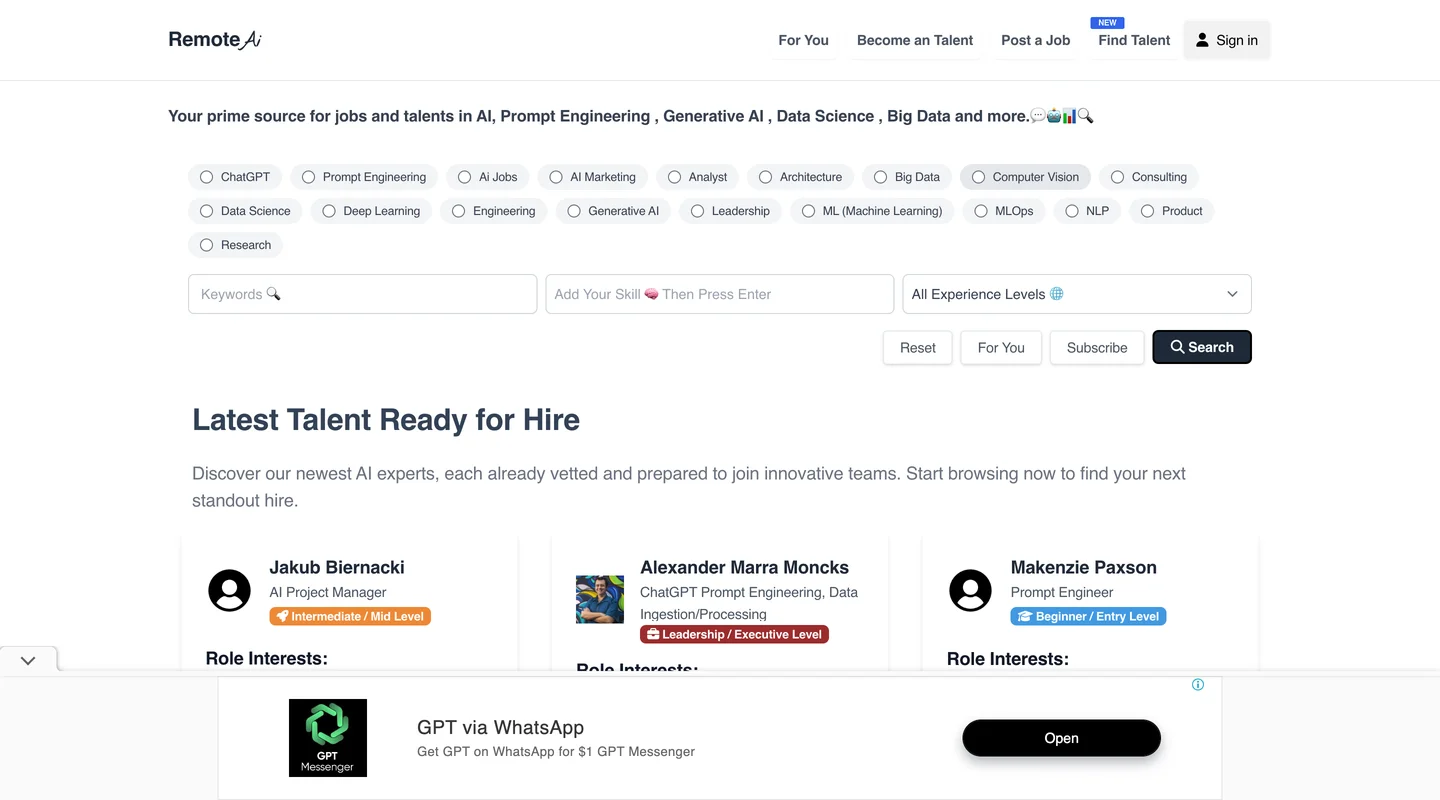Click Makenzie Paxson's profile avatar icon
The image size is (1440, 800).
pyautogui.click(x=970, y=590)
